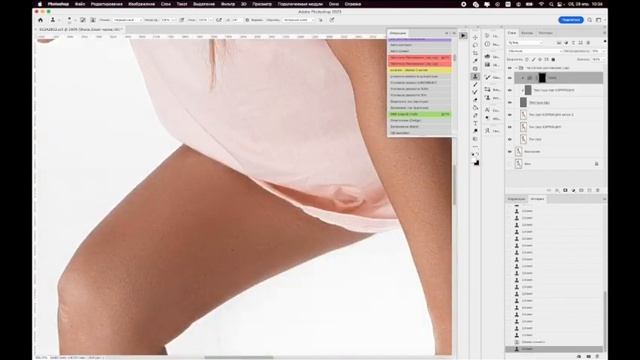
Task: Open the brush settings panel from options bar
Action: [x=83, y=20]
